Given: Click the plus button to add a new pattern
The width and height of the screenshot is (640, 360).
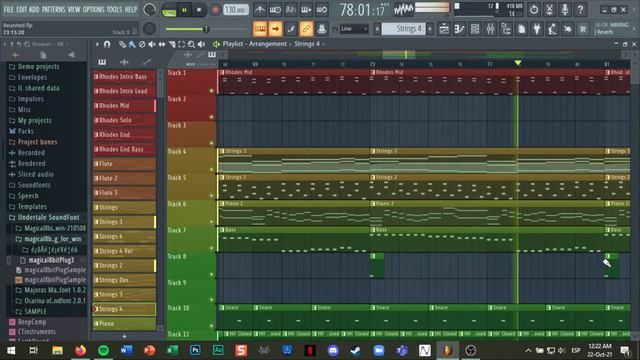Looking at the screenshot, I should click(430, 29).
